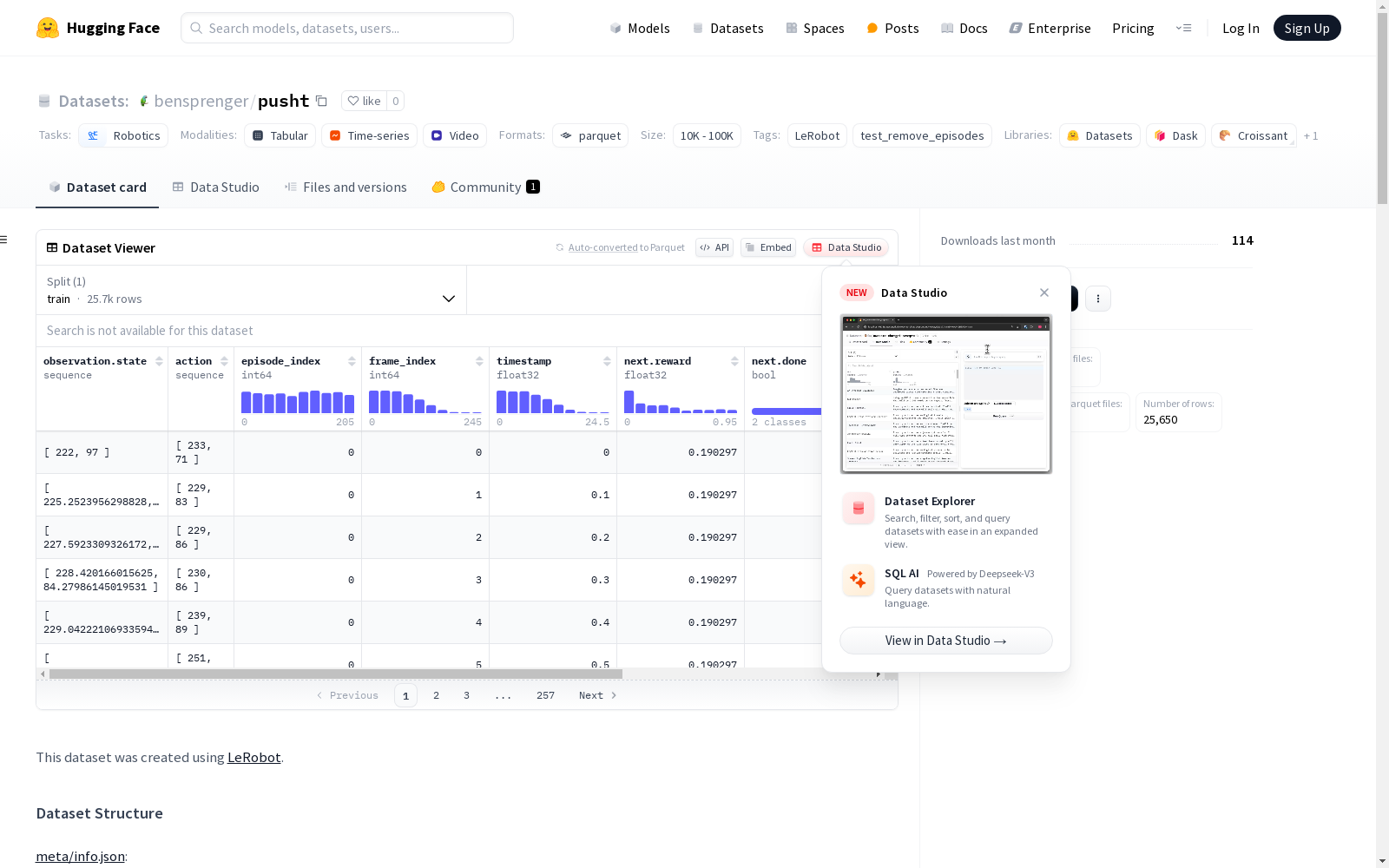Open the navigation overflow menu icon
Image resolution: width=1389 pixels, height=868 pixels.
(x=1183, y=28)
